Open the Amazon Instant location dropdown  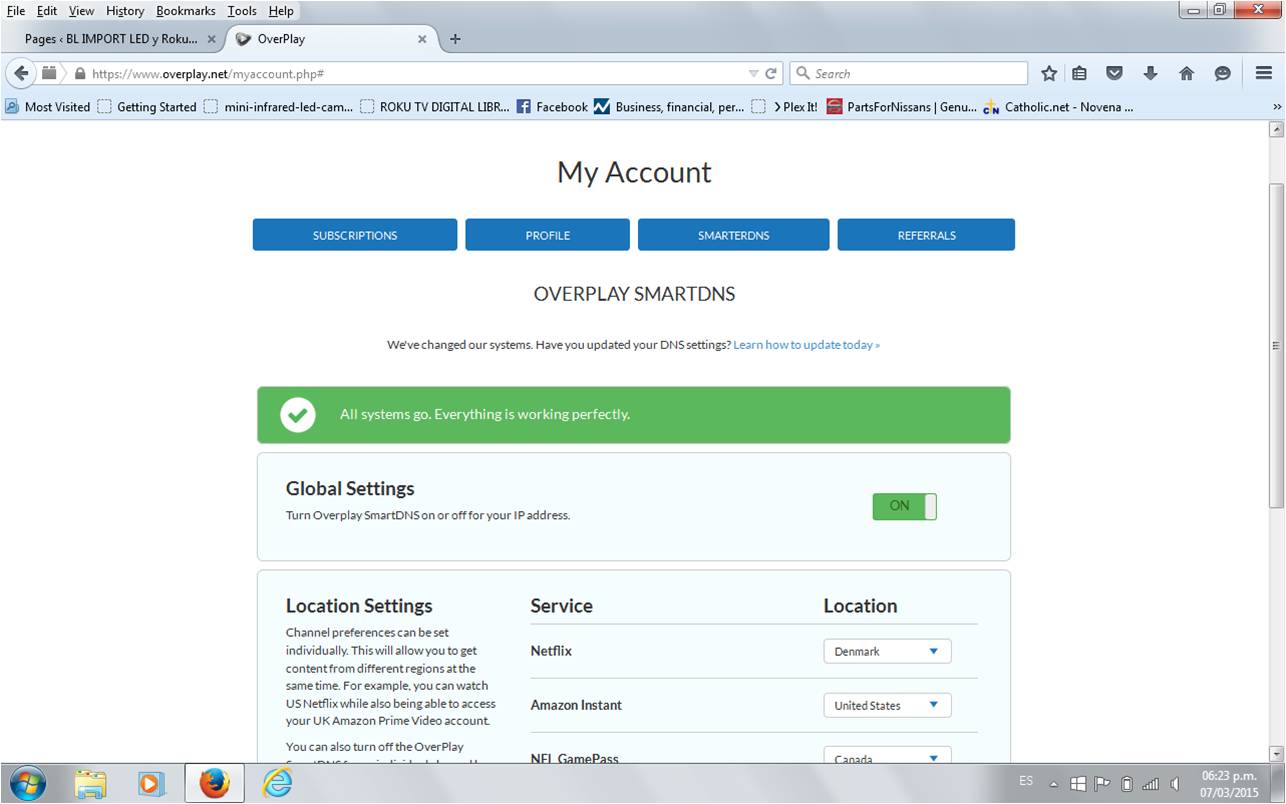887,705
